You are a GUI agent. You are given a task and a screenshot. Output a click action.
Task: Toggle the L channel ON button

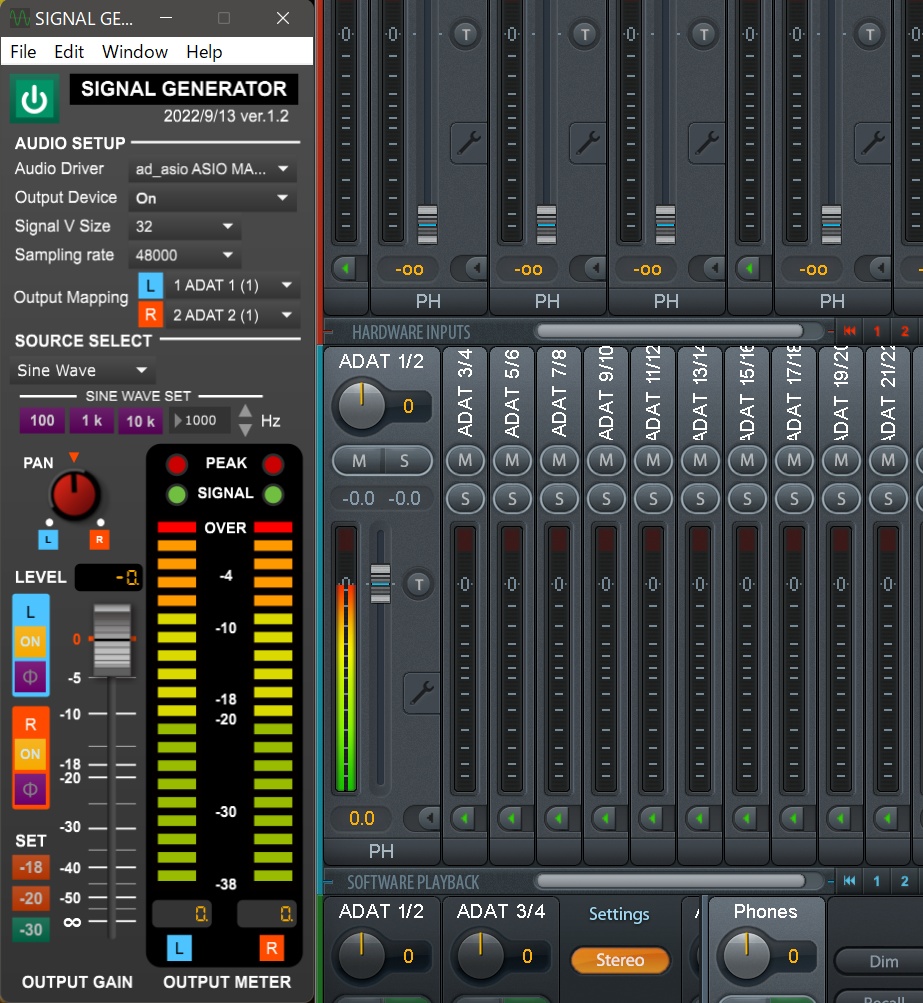30,642
